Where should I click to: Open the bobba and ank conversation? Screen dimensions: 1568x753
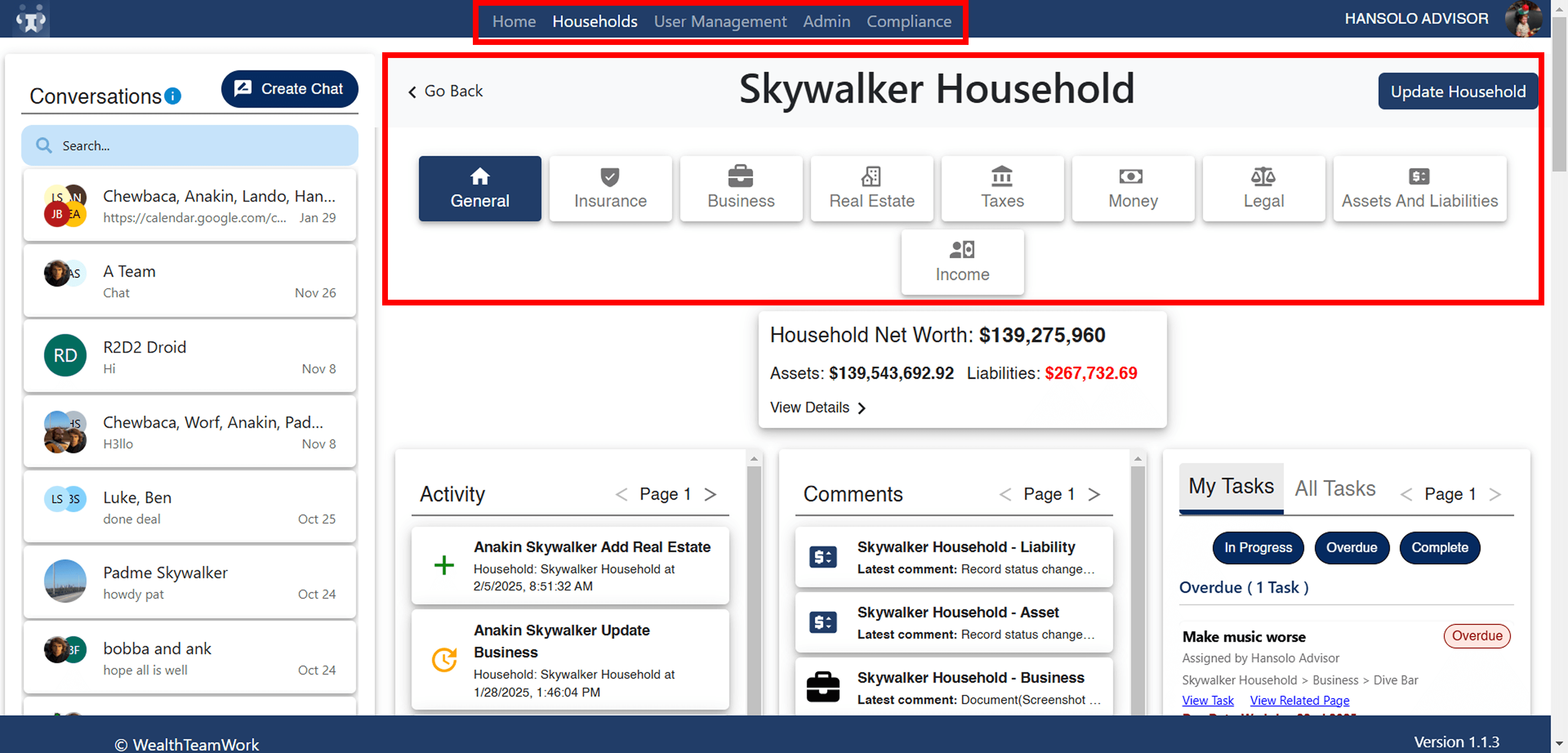190,657
